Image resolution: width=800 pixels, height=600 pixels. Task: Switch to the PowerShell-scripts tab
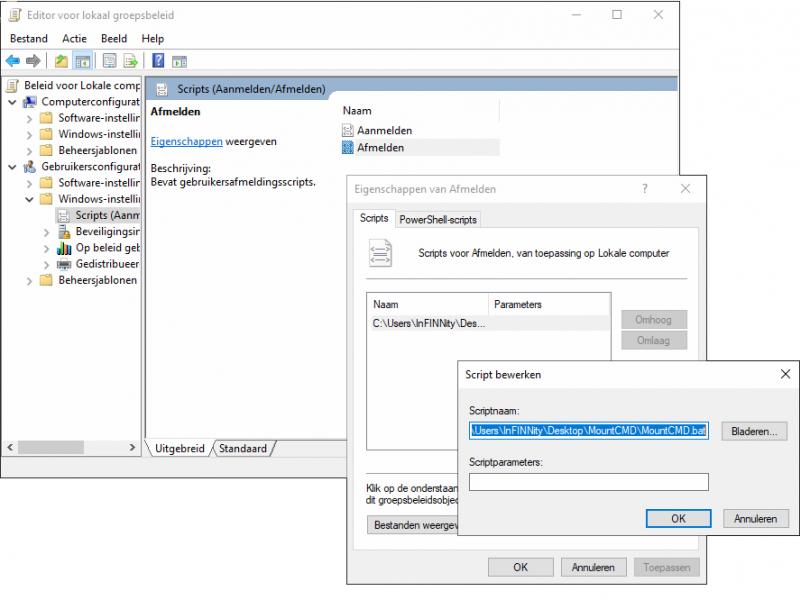438,219
